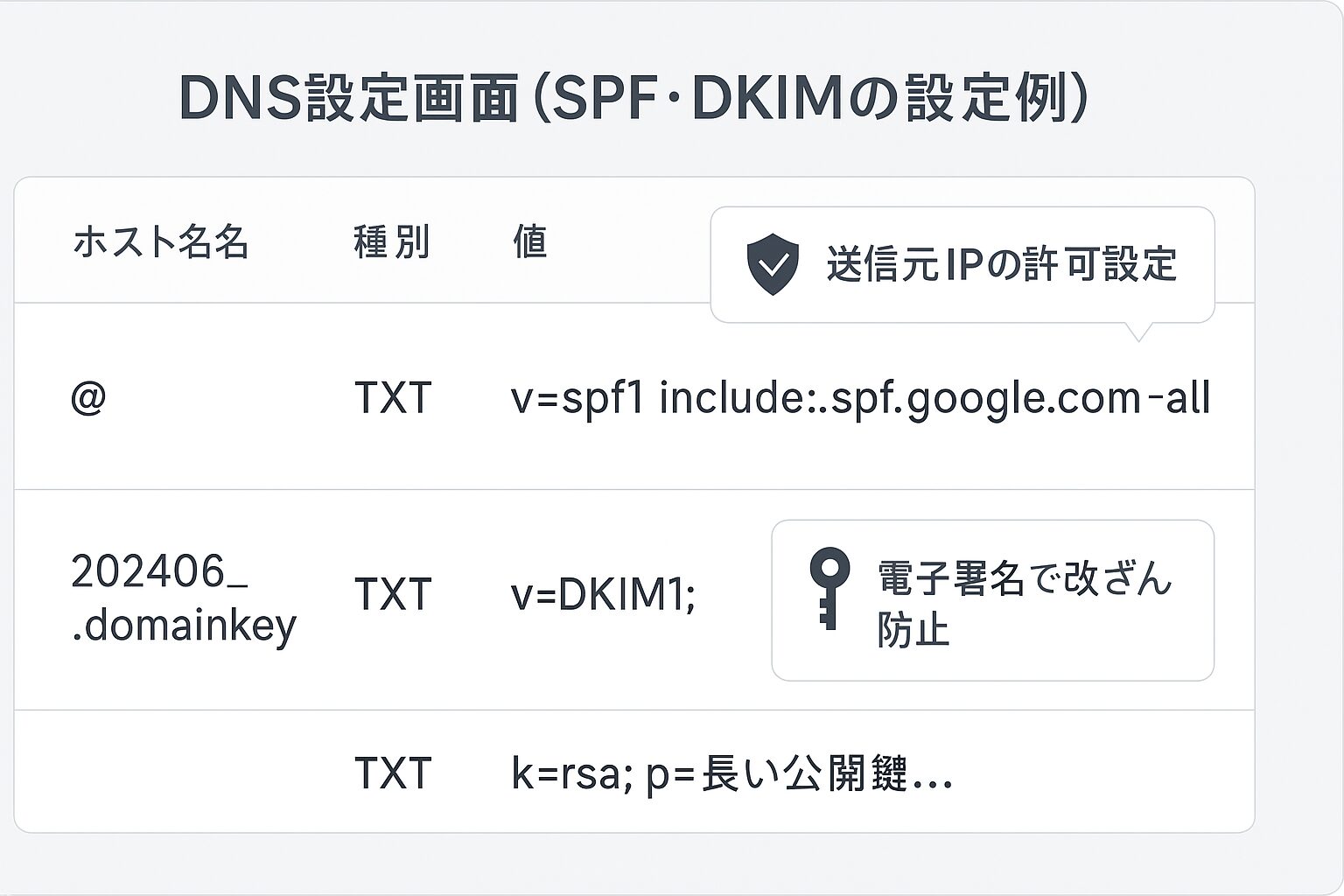Select the 202406_.domainkey host name

(184, 598)
